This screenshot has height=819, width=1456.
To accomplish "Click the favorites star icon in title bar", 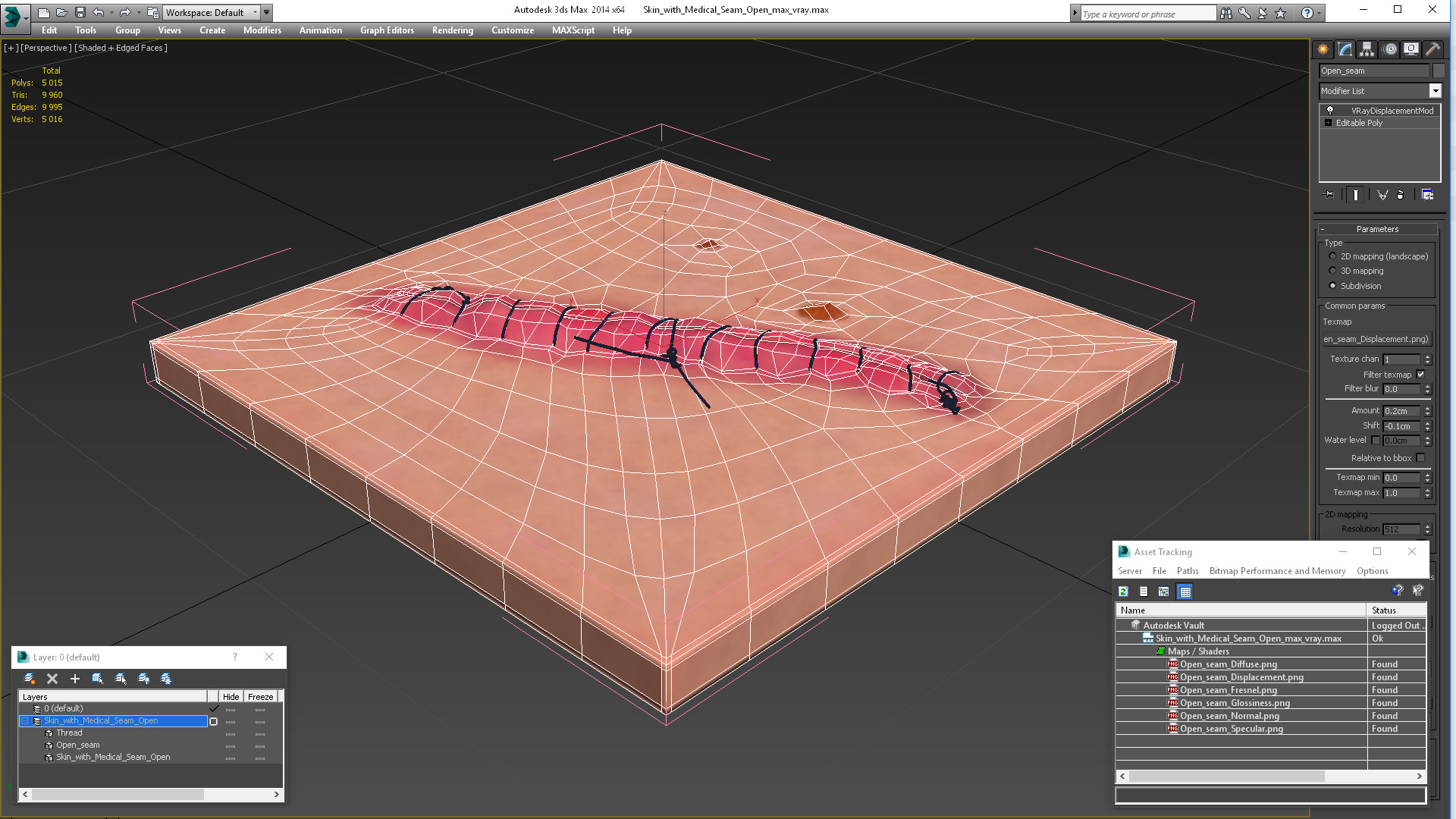I will click(x=1281, y=13).
